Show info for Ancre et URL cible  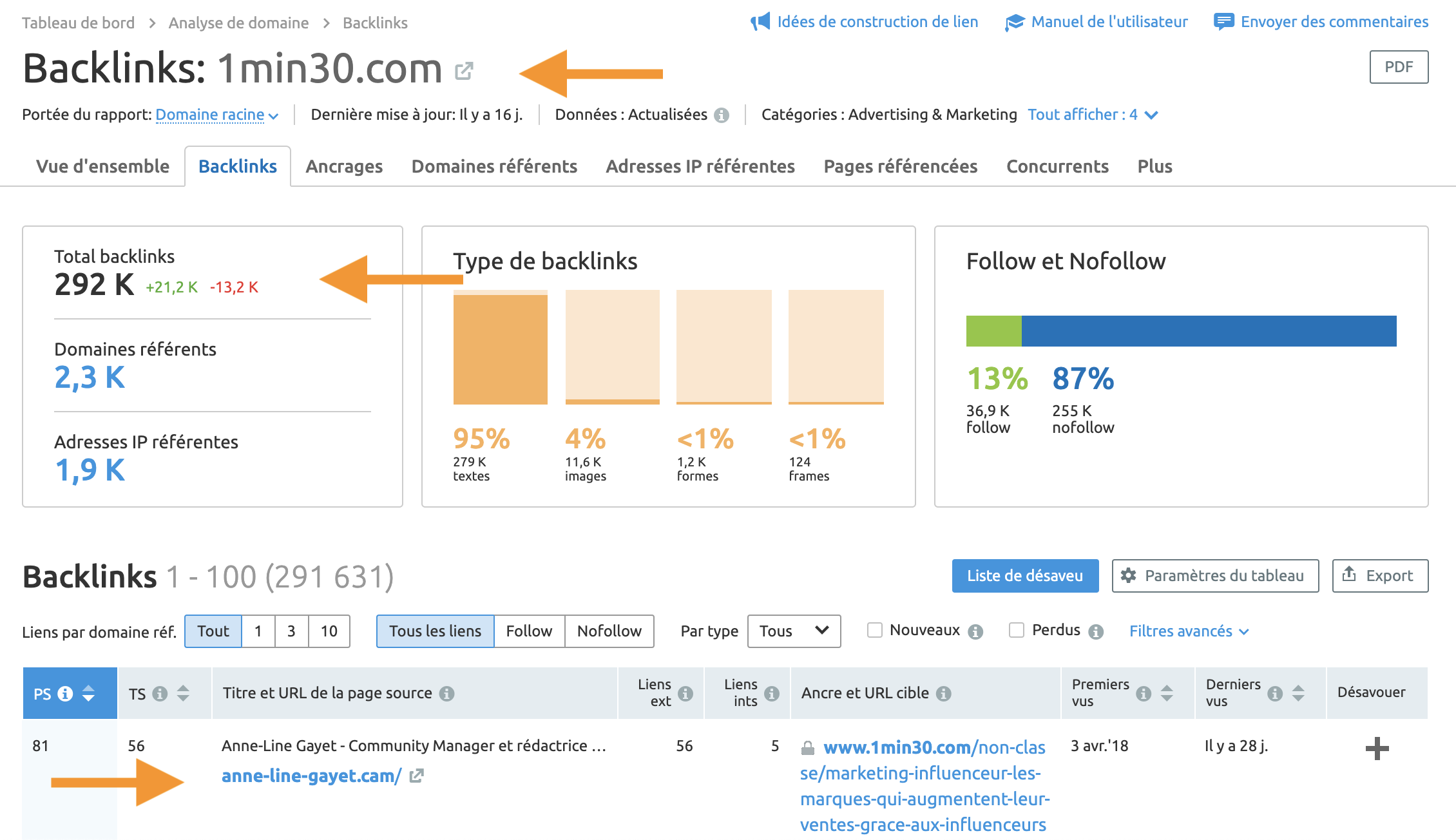point(944,694)
